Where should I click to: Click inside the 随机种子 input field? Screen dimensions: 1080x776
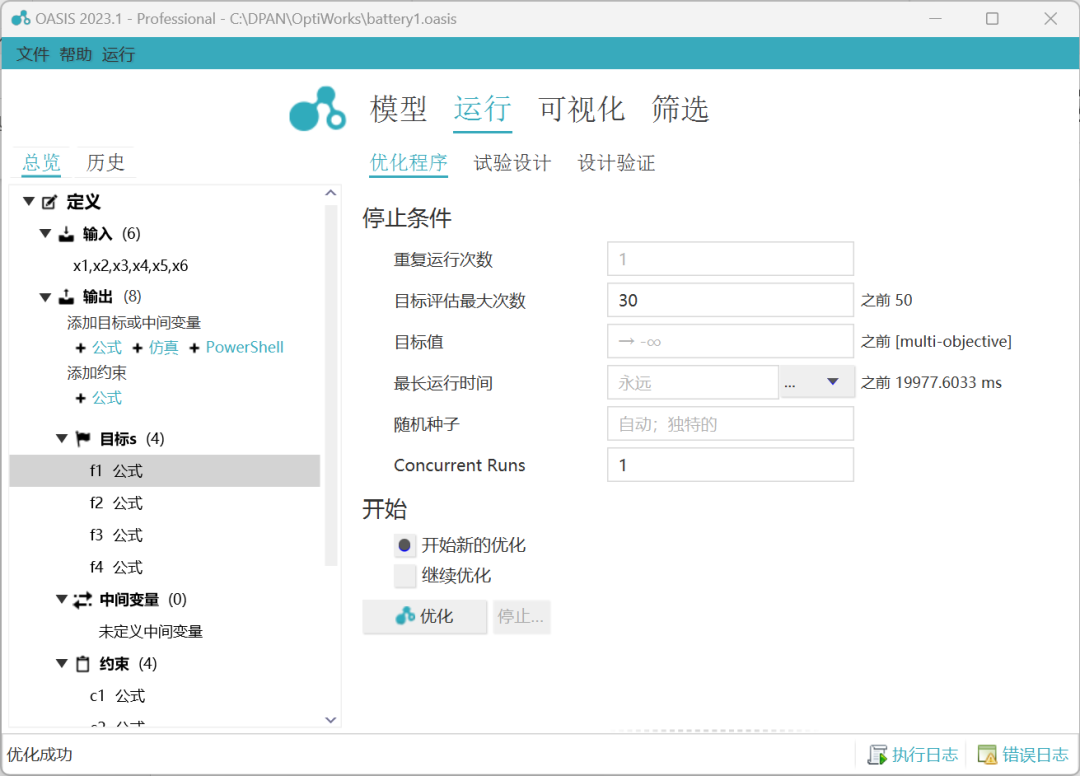coord(730,423)
